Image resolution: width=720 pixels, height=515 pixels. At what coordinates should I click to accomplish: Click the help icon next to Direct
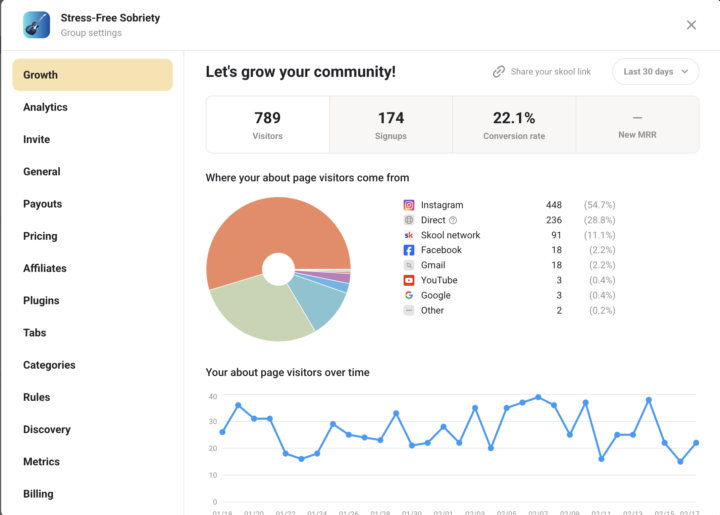click(x=453, y=220)
